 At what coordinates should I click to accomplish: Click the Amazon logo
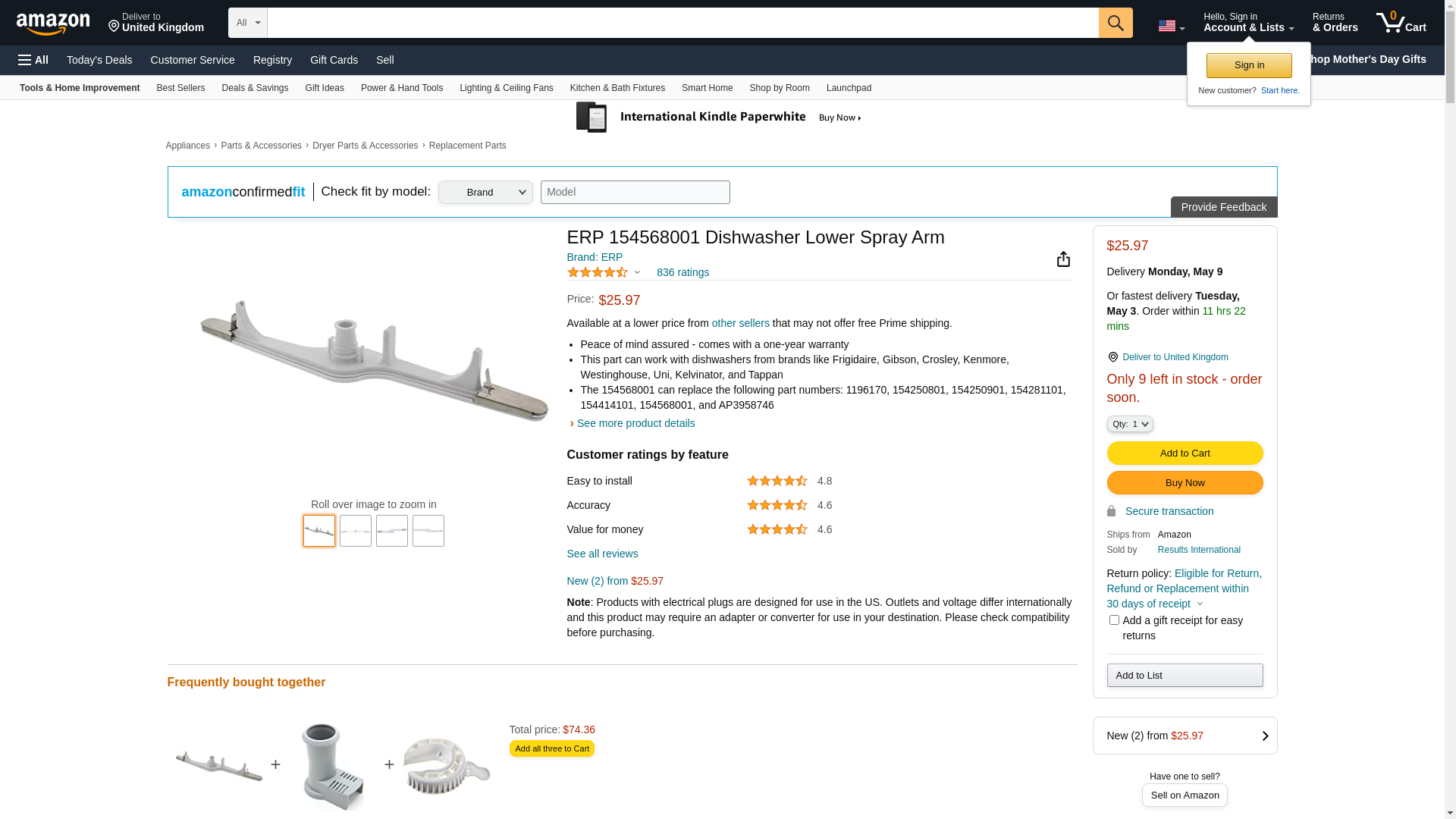[53, 24]
